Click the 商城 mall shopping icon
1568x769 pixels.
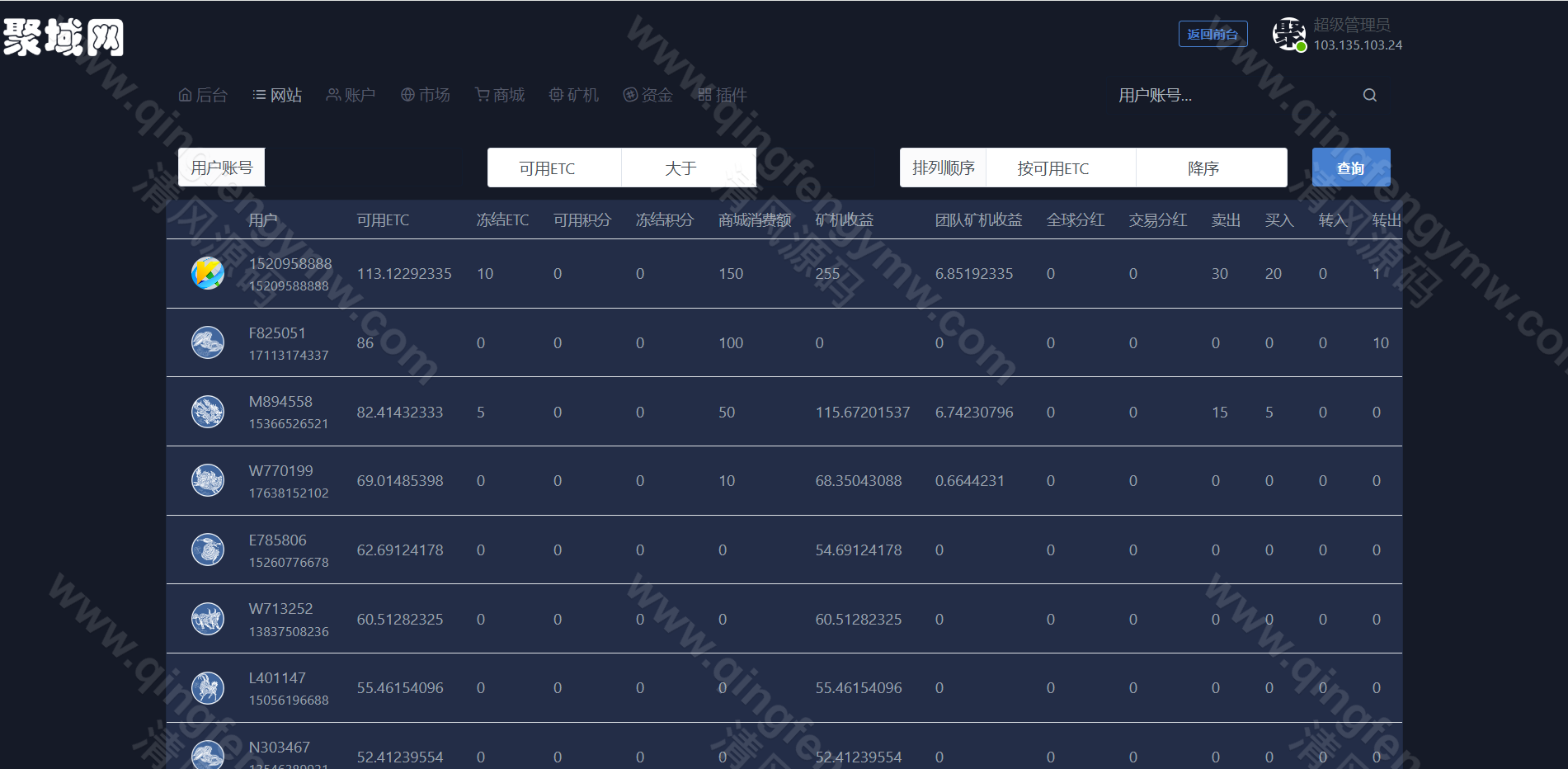click(x=481, y=94)
